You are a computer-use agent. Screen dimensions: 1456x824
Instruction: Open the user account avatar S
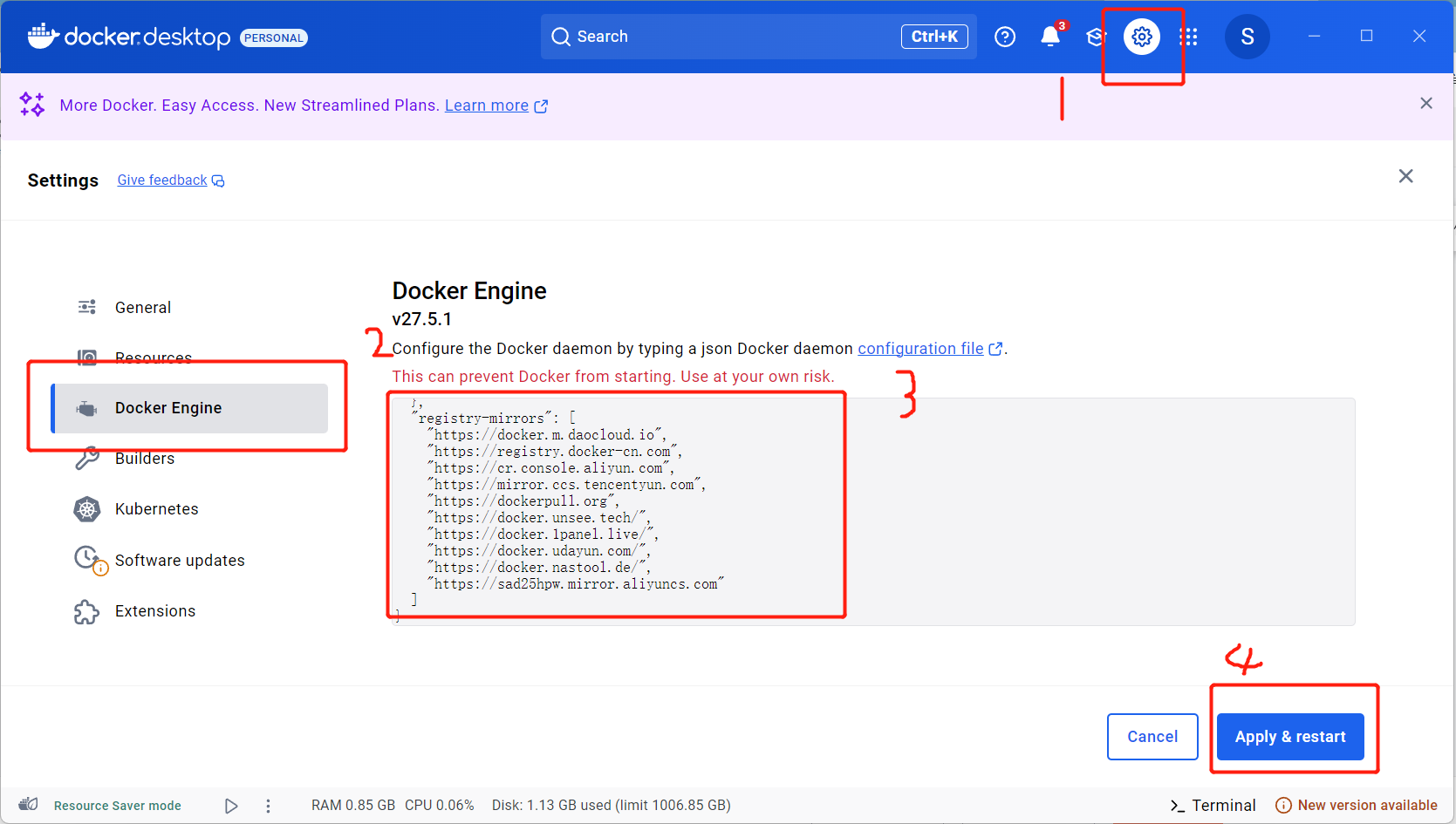1248,37
